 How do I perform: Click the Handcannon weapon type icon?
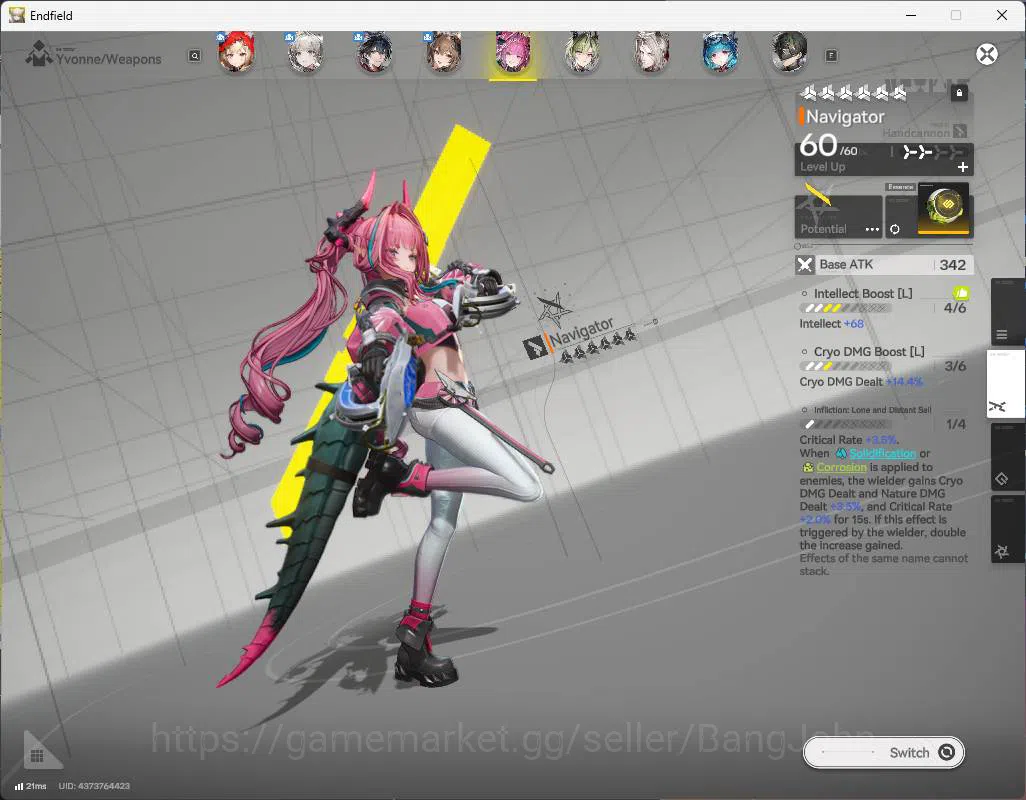point(959,131)
